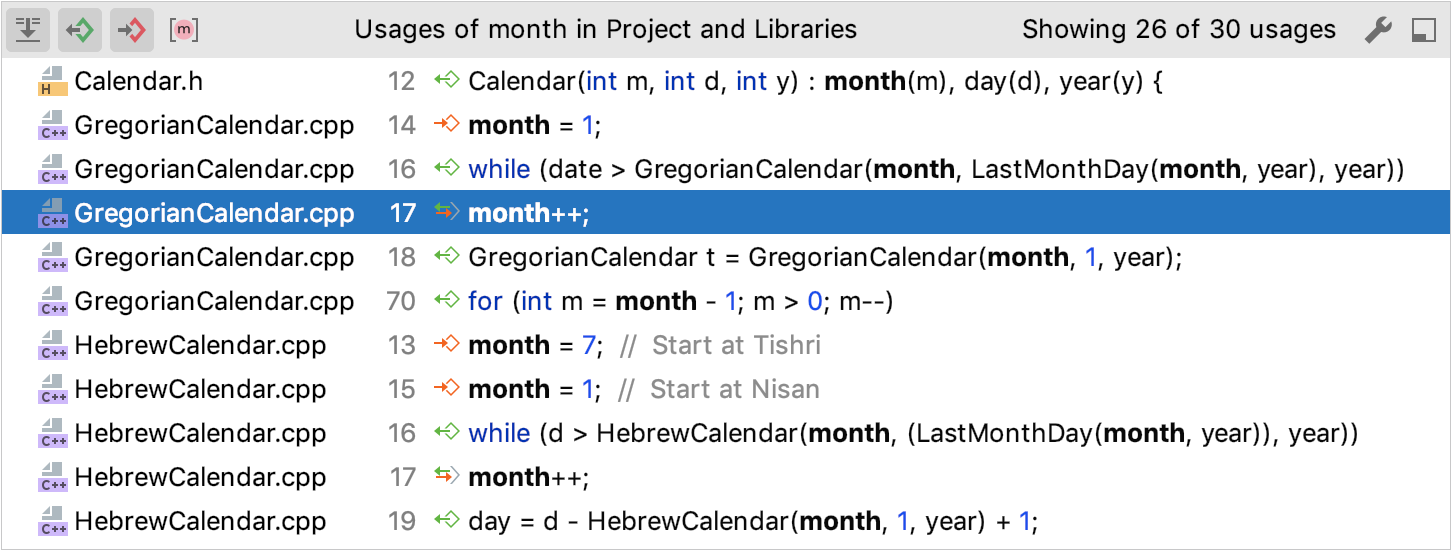Click the C++ file icon for HebrewCalendar.cpp line 13
This screenshot has height=552, width=1453.
point(52,346)
